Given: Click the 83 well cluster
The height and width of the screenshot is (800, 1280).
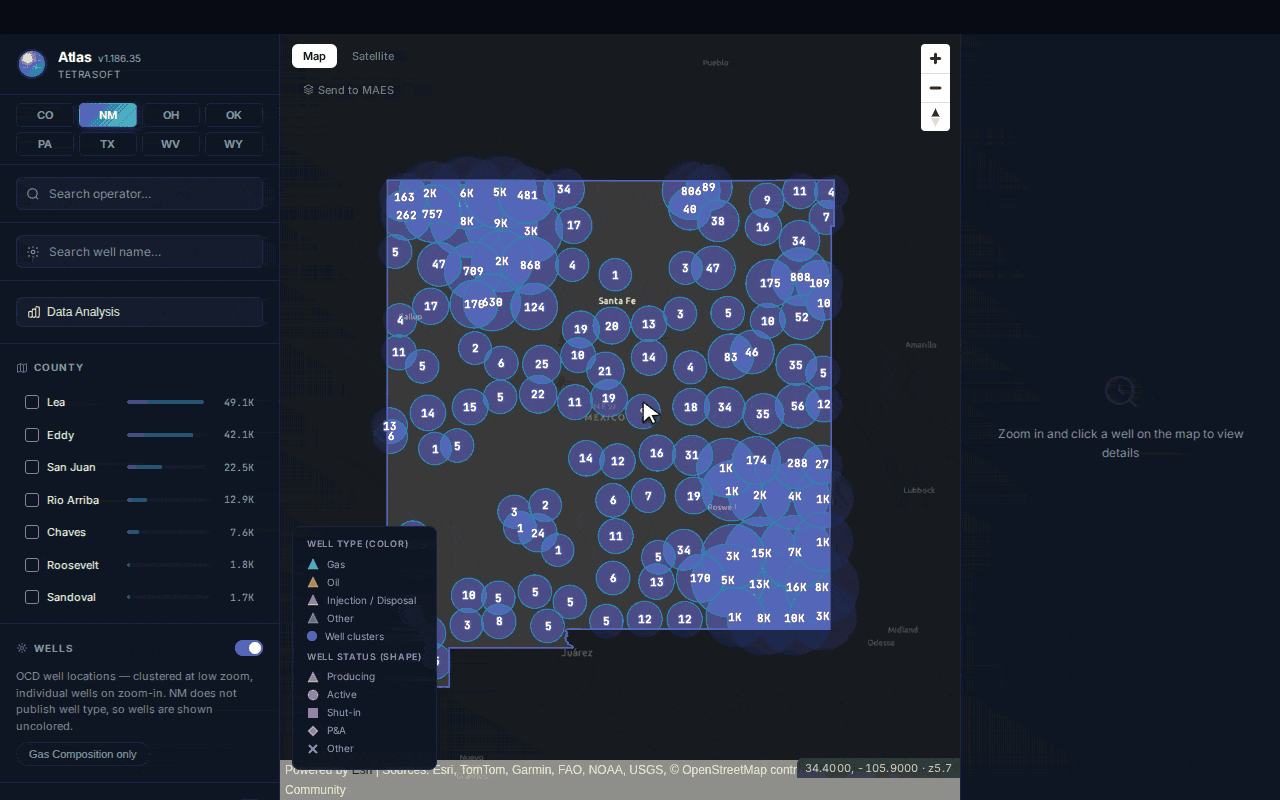Looking at the screenshot, I should pyautogui.click(x=731, y=357).
